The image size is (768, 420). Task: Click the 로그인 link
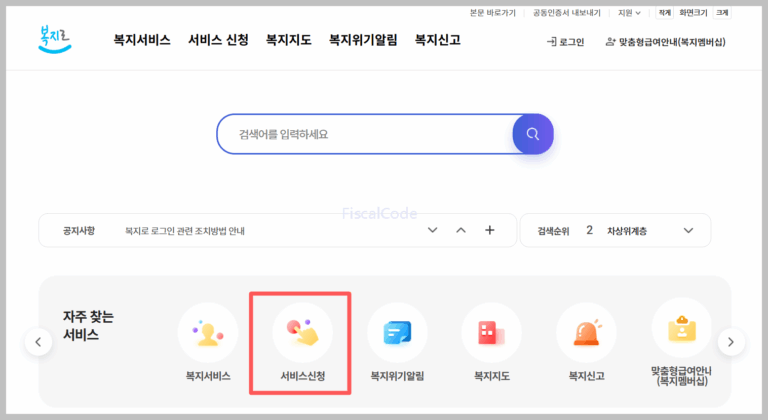(x=565, y=42)
